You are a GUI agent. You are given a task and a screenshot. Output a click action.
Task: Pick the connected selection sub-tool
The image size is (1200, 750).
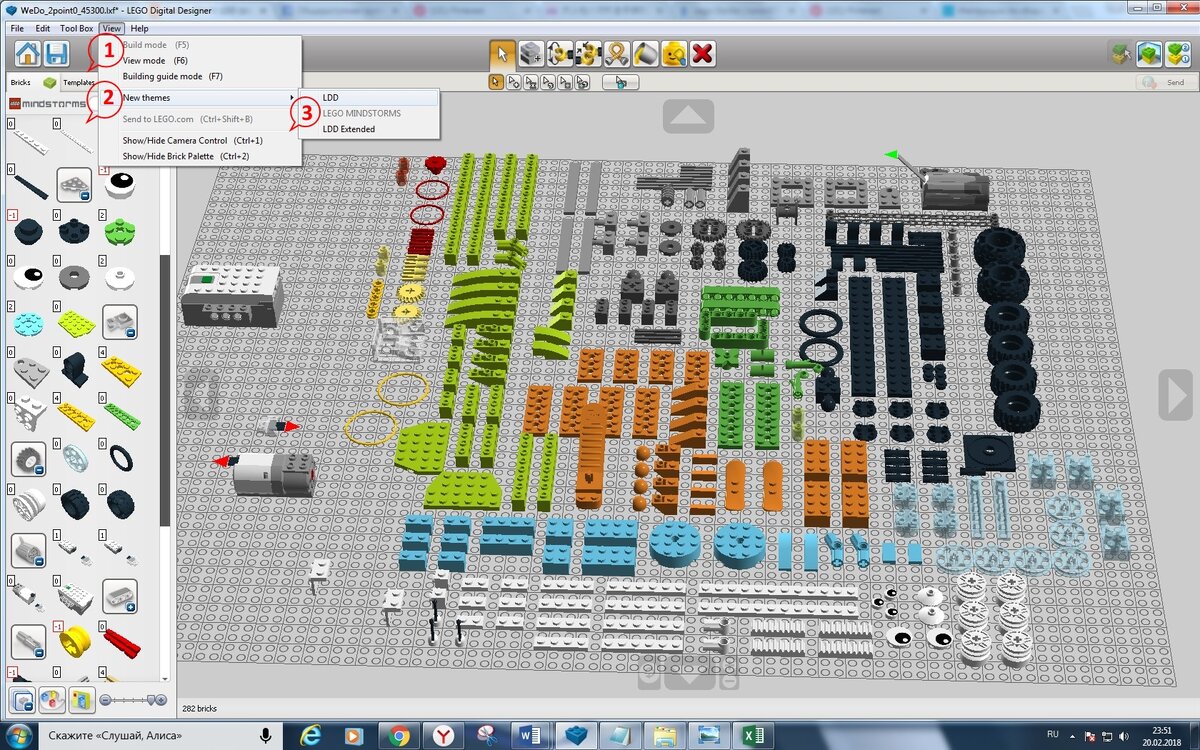point(531,82)
